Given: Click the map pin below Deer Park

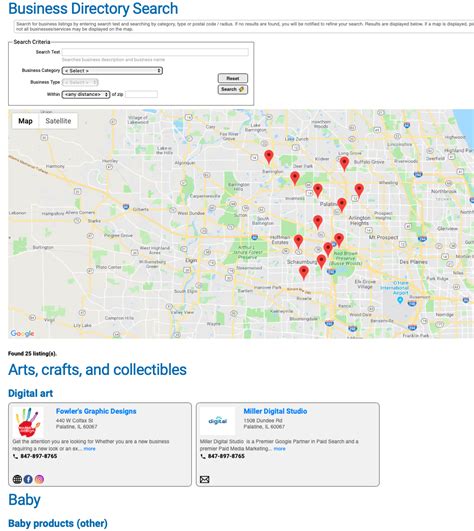Looking at the screenshot, I should click(x=295, y=178).
